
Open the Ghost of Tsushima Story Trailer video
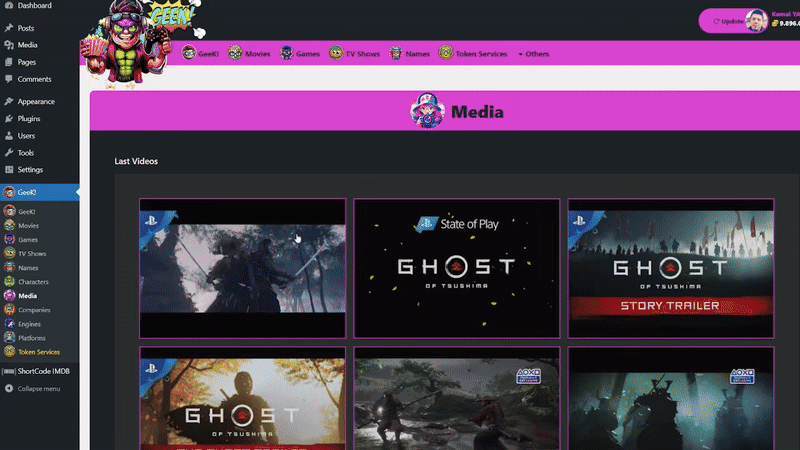point(671,268)
